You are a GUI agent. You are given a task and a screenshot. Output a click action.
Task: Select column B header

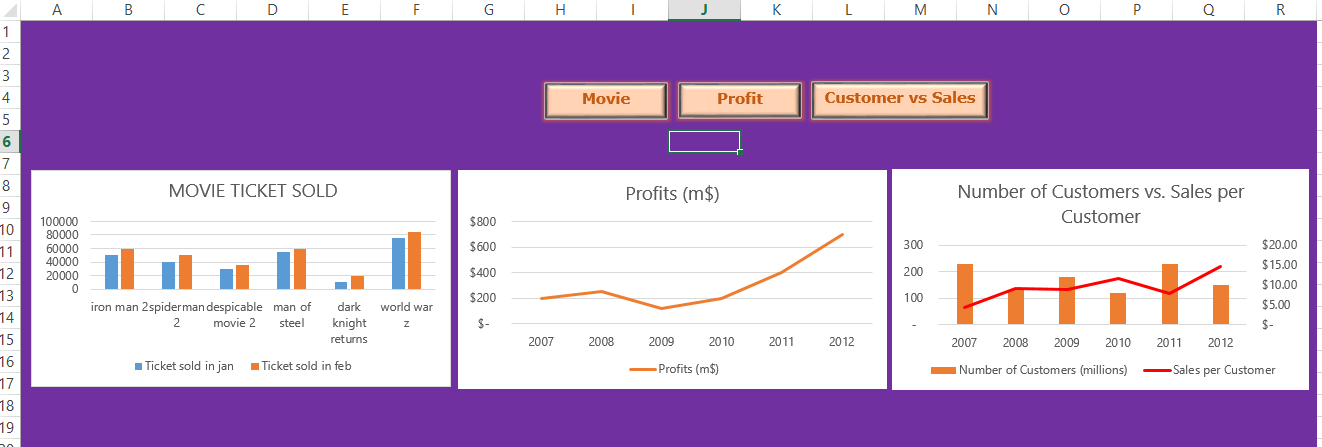pyautogui.click(x=128, y=10)
